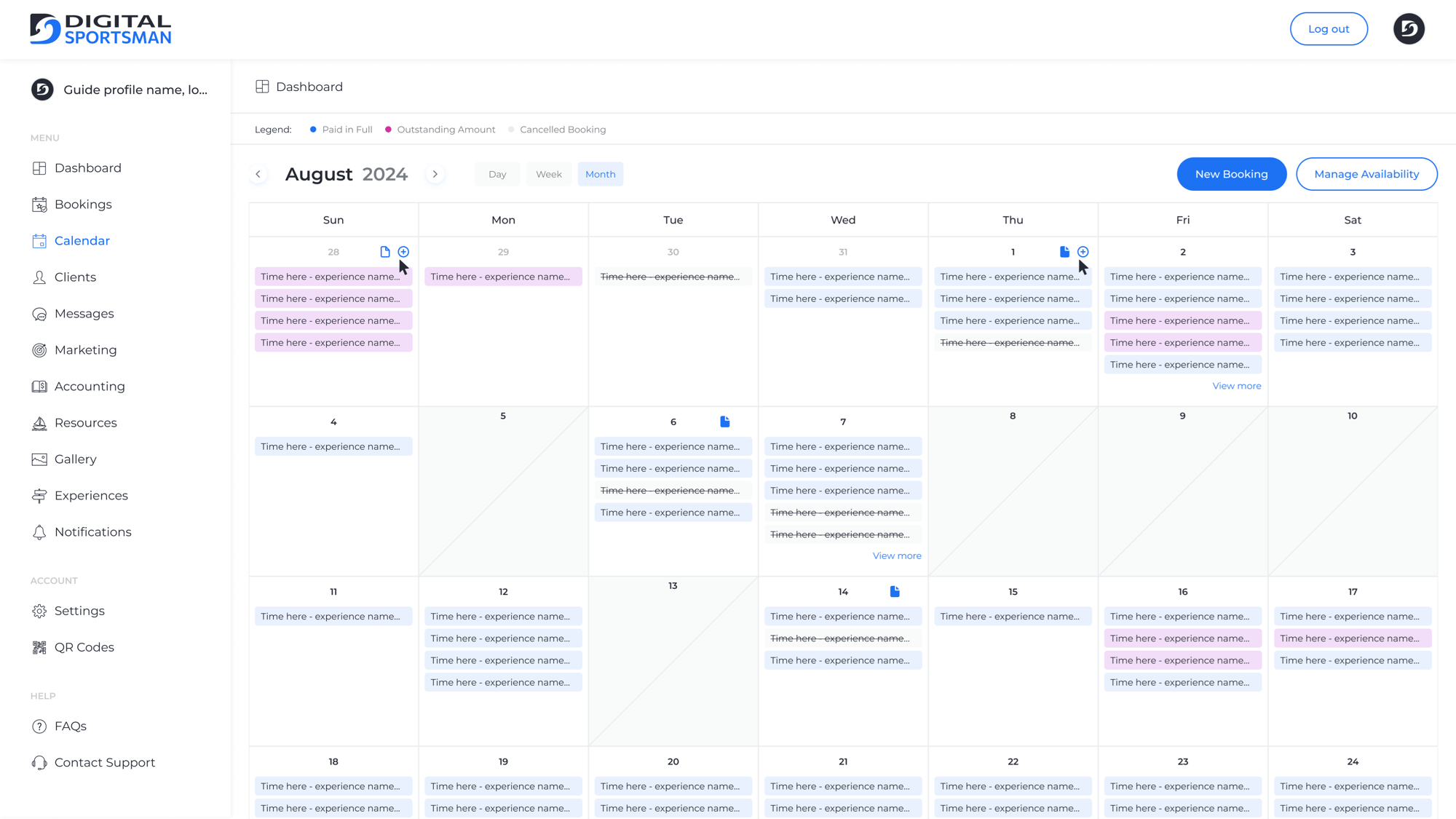Click the Settings gear icon
This screenshot has width=1456, height=819.
[x=39, y=611]
